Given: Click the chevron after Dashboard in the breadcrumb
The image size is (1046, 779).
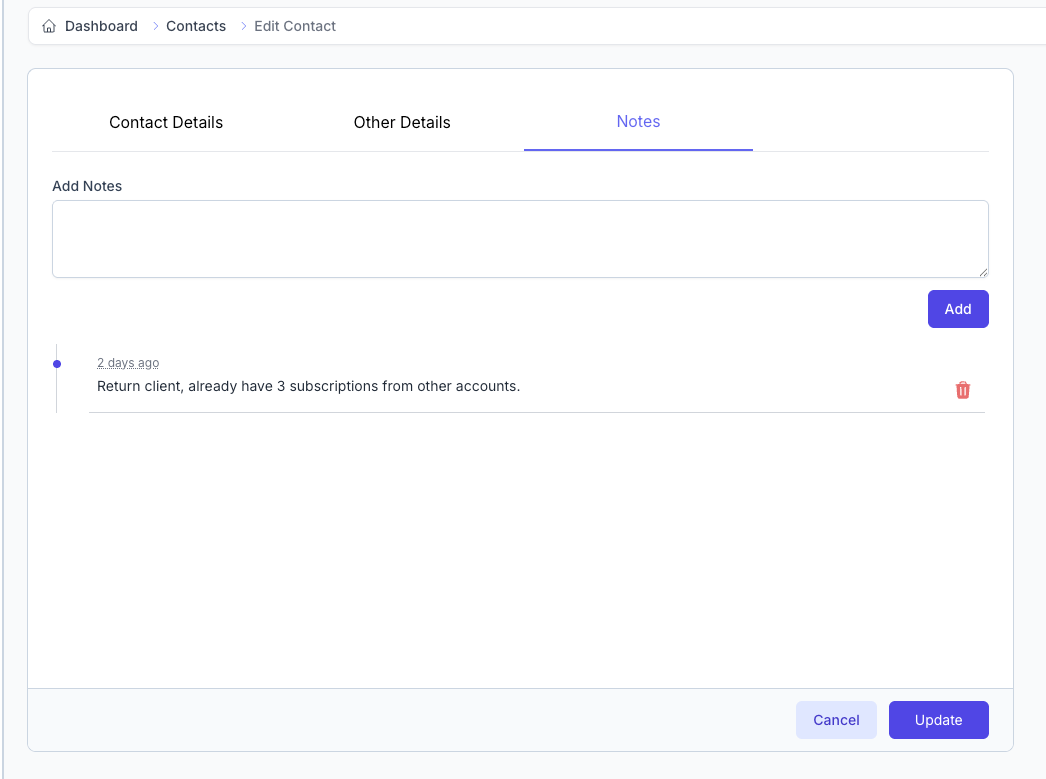Looking at the screenshot, I should pyautogui.click(x=155, y=26).
